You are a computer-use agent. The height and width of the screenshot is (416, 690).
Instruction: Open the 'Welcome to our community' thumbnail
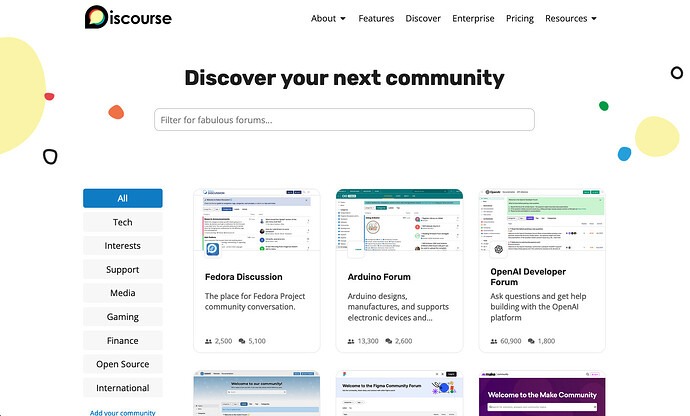[257, 393]
